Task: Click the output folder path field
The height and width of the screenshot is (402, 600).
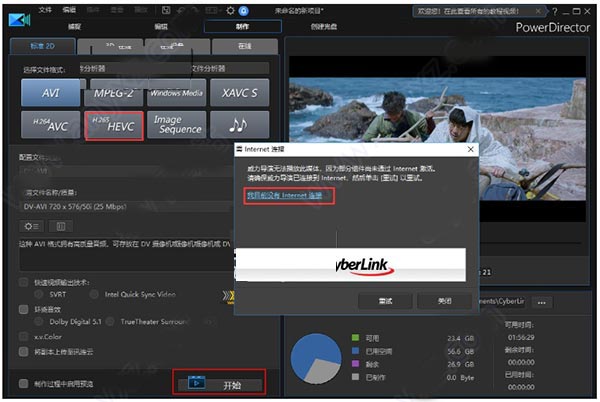Action: pos(502,302)
